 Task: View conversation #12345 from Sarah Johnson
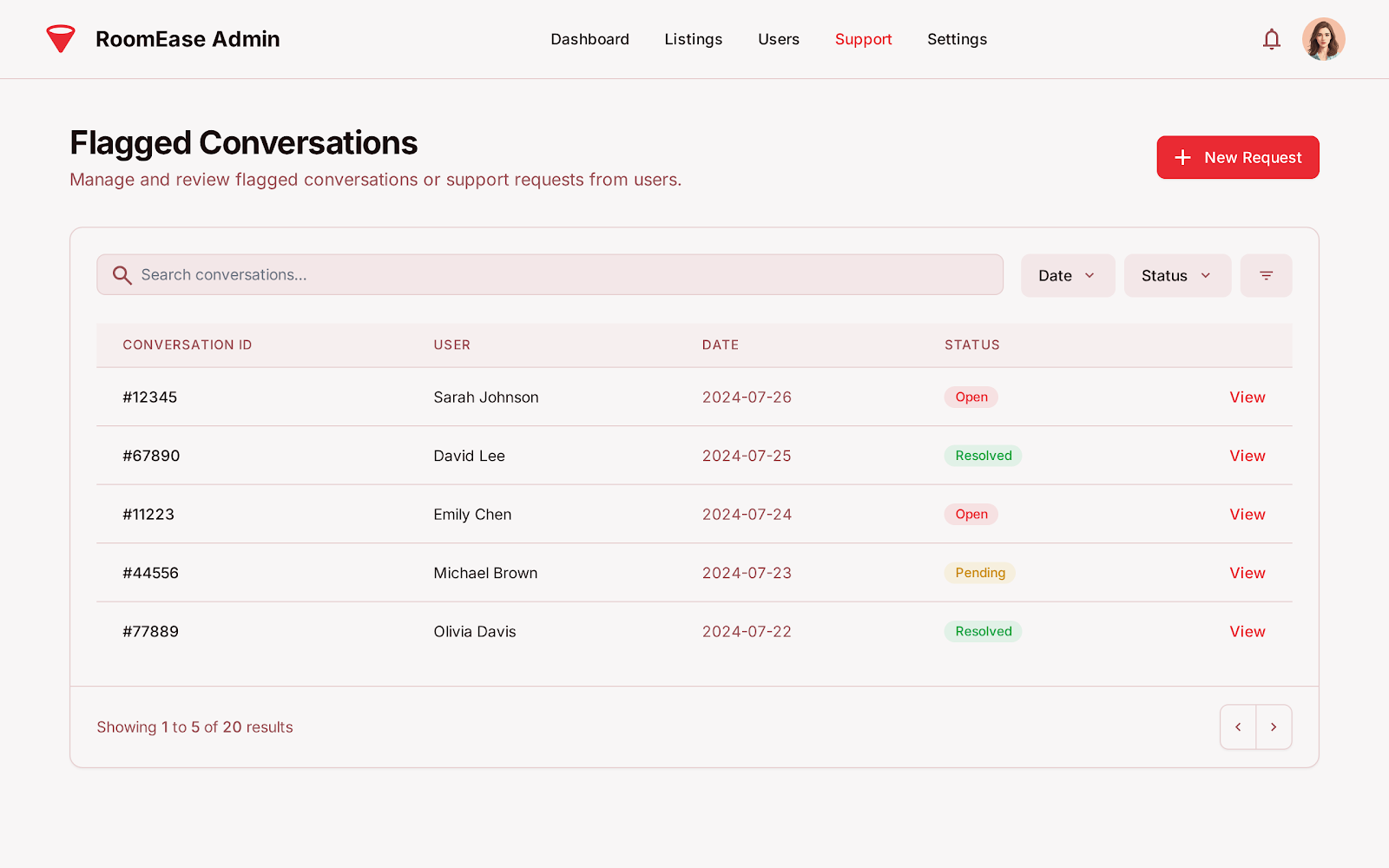[x=1247, y=397]
